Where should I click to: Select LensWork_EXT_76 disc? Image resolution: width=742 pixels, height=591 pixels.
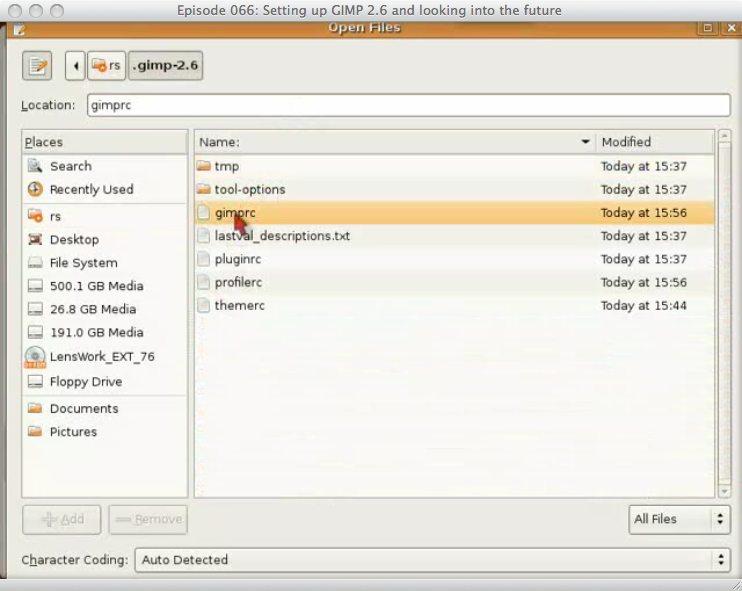[x=105, y=357]
